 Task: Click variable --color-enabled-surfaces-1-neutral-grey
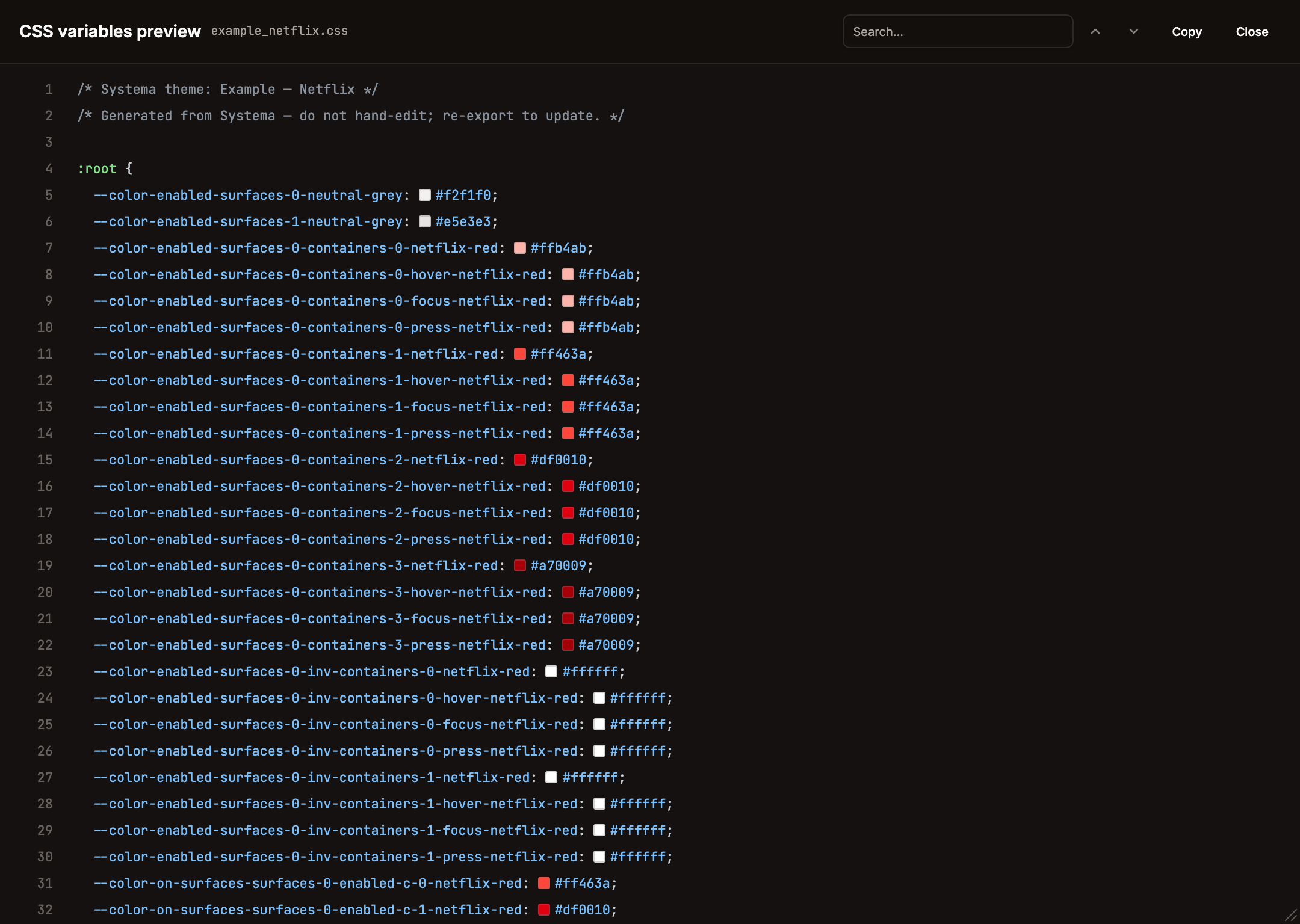(248, 221)
